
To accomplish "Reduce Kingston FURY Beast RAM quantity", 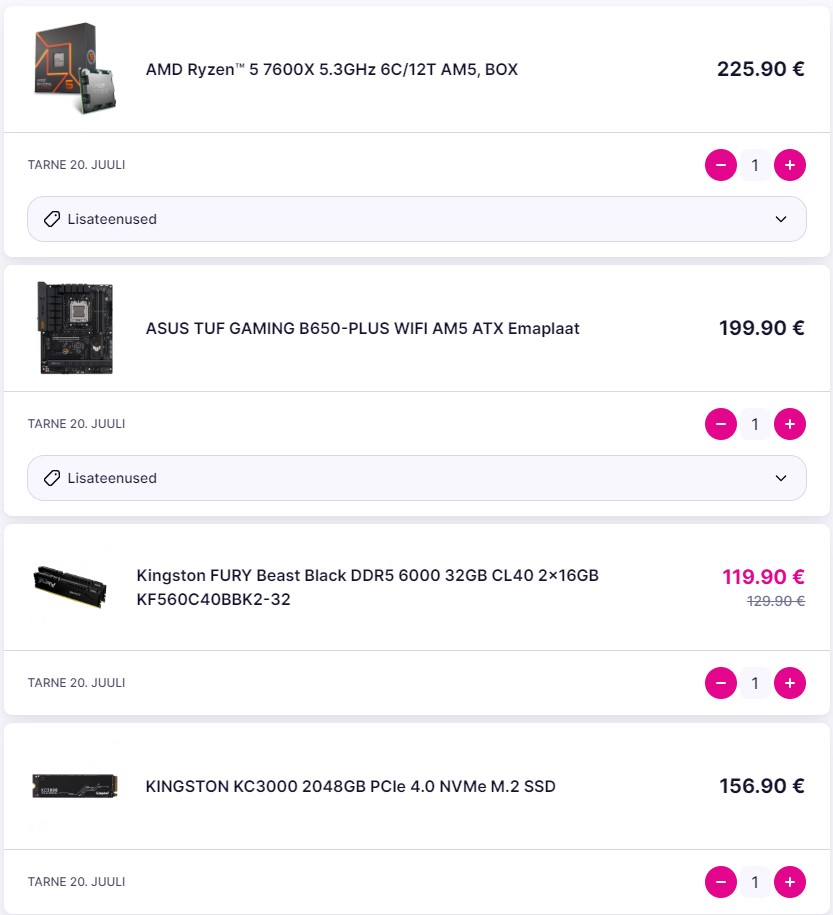I will pos(720,683).
